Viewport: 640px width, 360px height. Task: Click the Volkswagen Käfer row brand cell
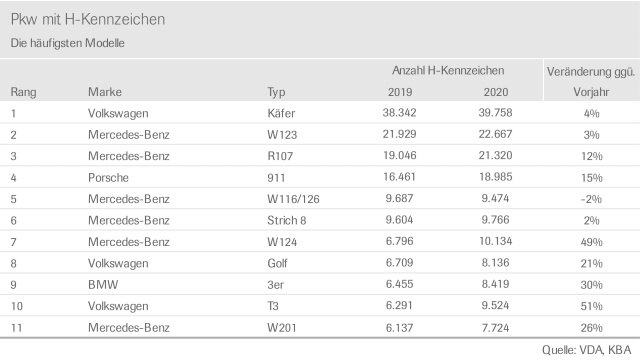click(118, 113)
